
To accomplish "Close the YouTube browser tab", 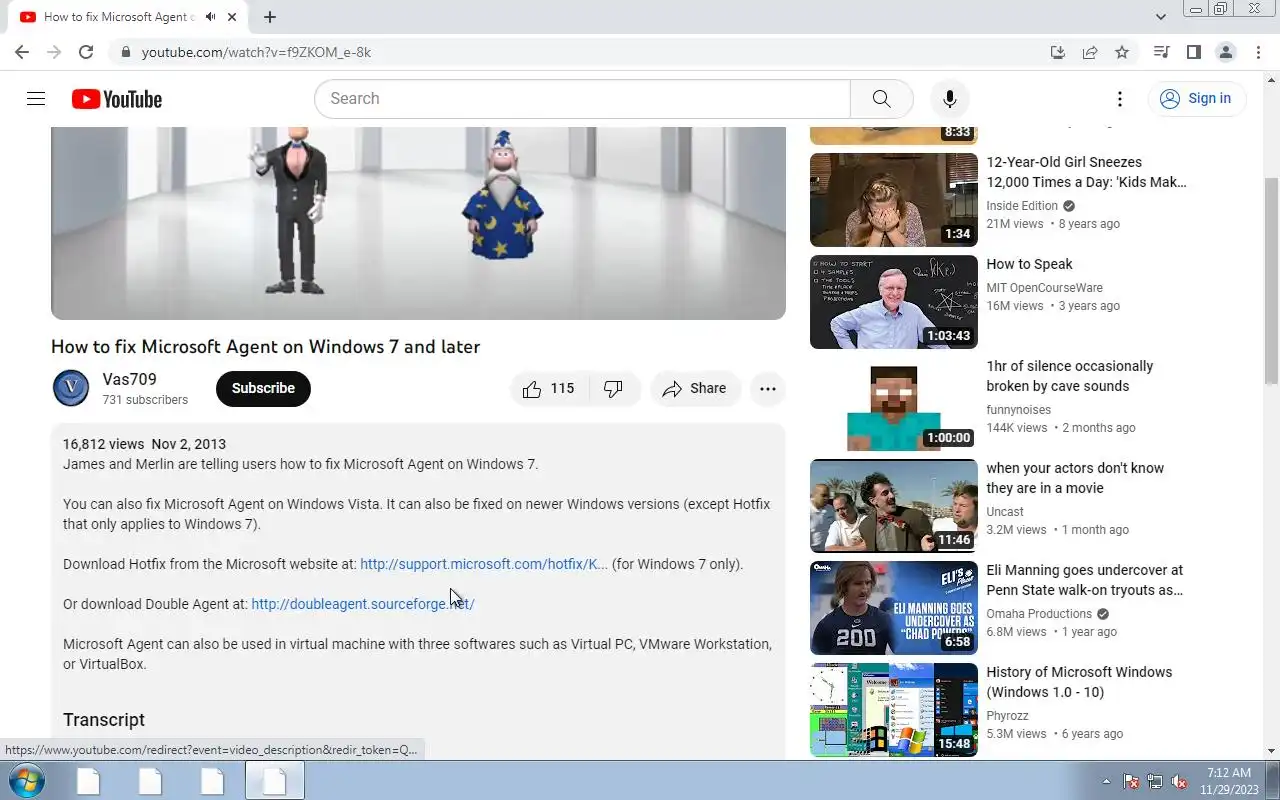I will [233, 17].
